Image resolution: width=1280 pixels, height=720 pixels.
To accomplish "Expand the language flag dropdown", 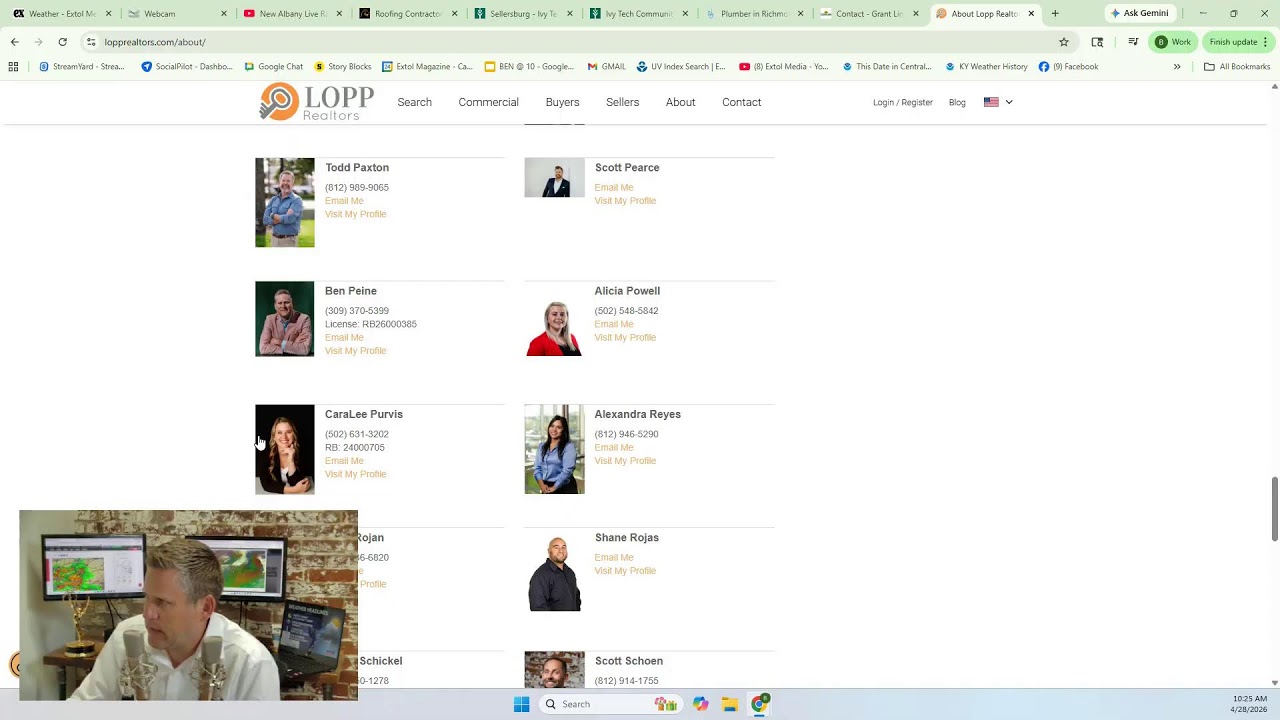I will (x=998, y=102).
